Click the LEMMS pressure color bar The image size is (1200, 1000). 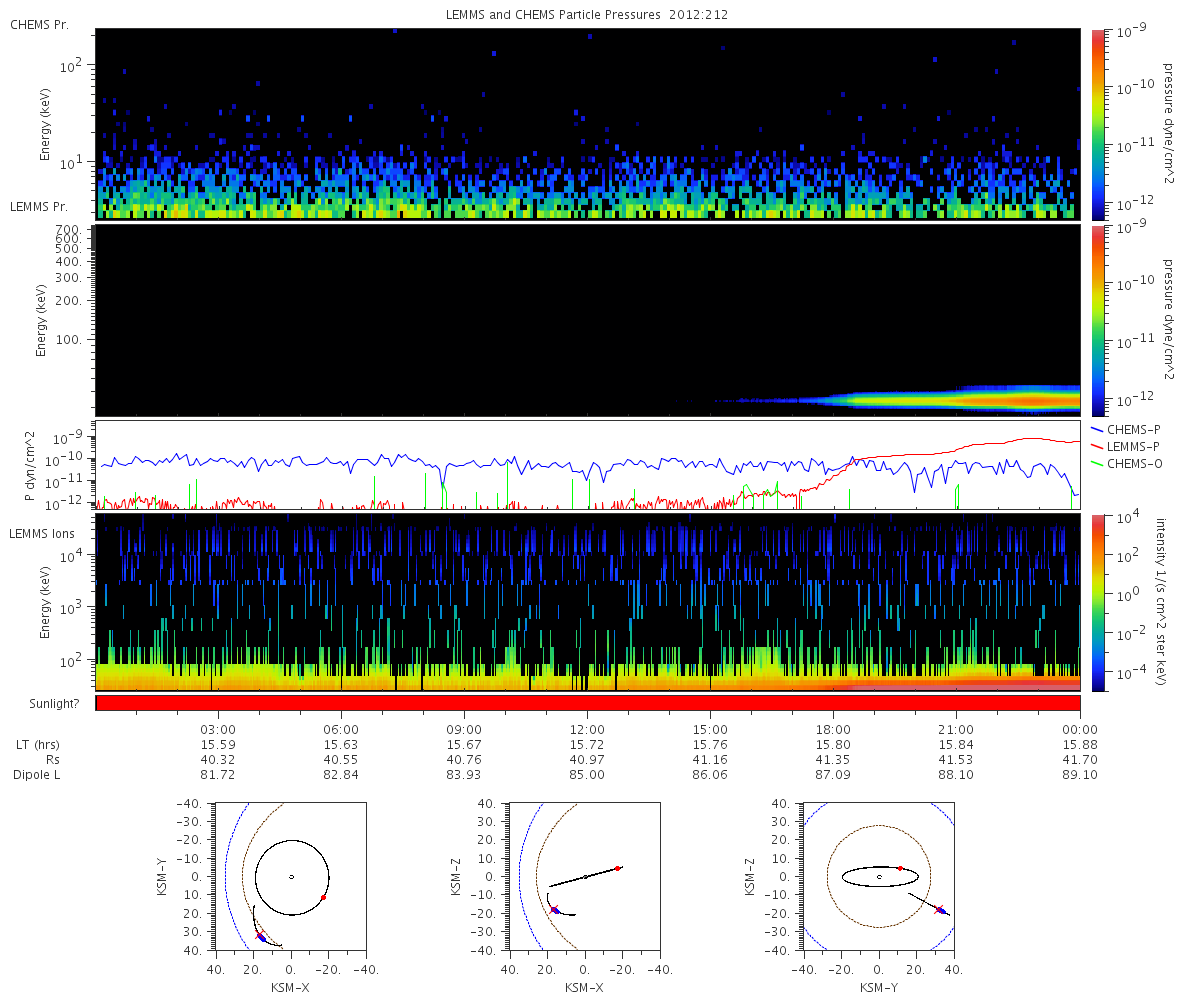(x=1099, y=320)
